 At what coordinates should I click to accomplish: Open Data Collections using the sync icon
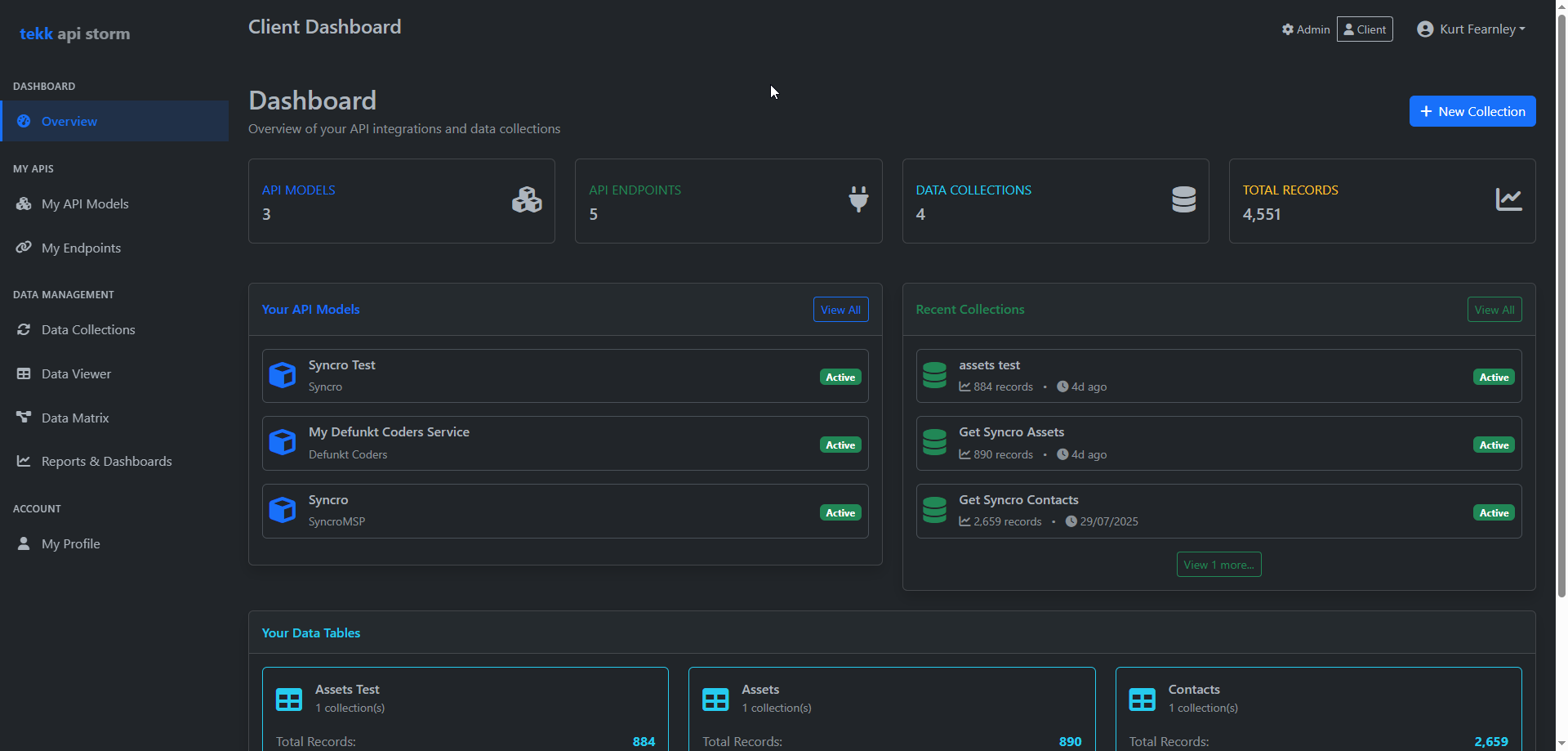pyautogui.click(x=24, y=329)
